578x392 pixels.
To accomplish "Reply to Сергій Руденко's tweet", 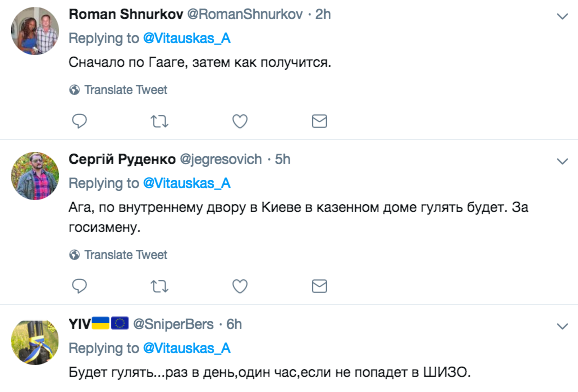I will point(79,286).
